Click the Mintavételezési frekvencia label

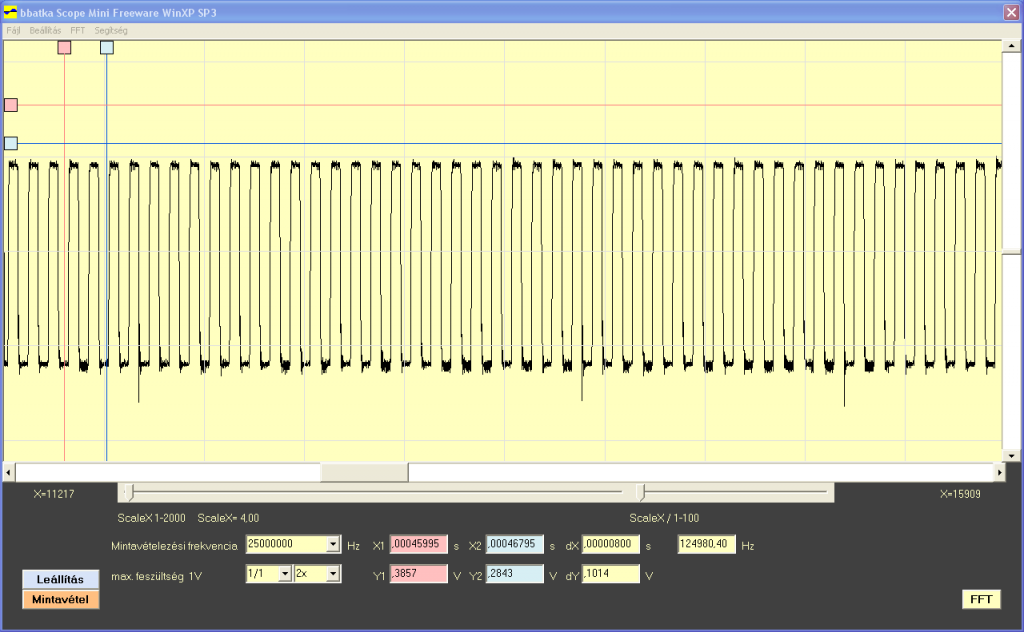174,546
